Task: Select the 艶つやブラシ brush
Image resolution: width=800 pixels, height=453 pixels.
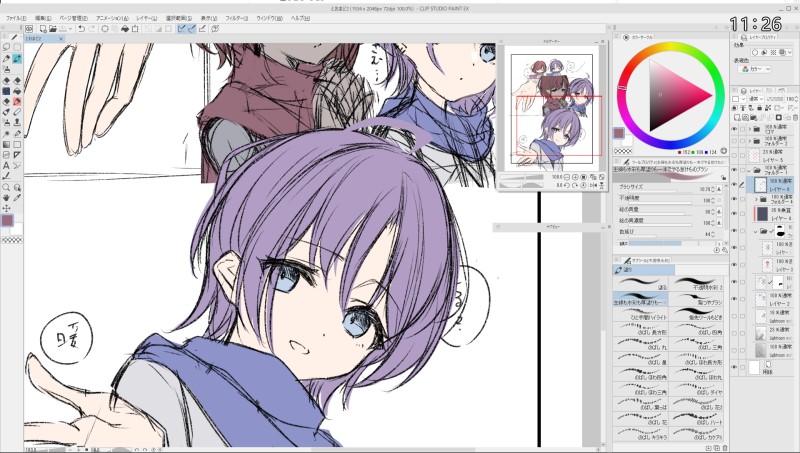Action: click(x=697, y=299)
